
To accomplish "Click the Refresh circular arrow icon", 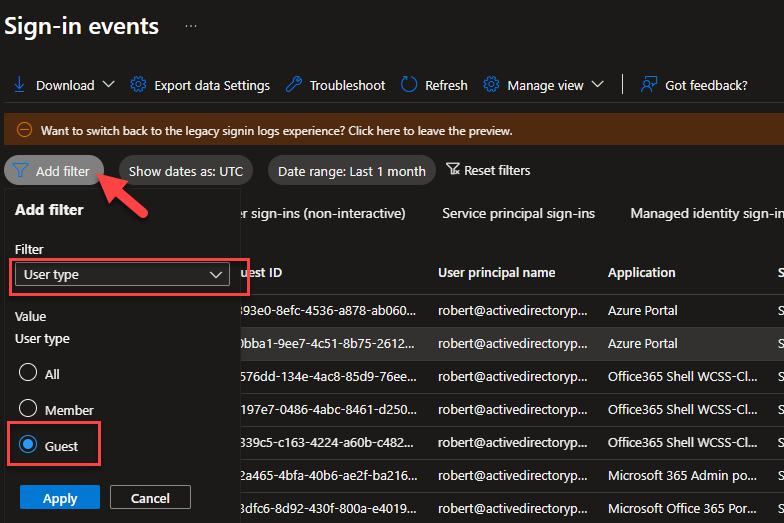I will (409, 85).
